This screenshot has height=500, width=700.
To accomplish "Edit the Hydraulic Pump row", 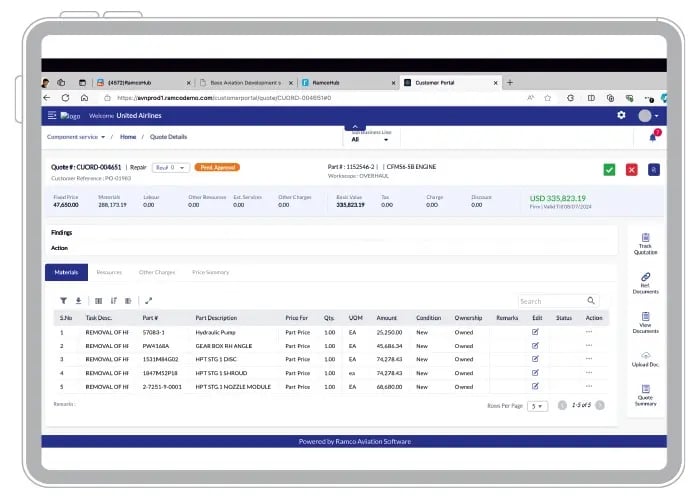I will pyautogui.click(x=535, y=332).
